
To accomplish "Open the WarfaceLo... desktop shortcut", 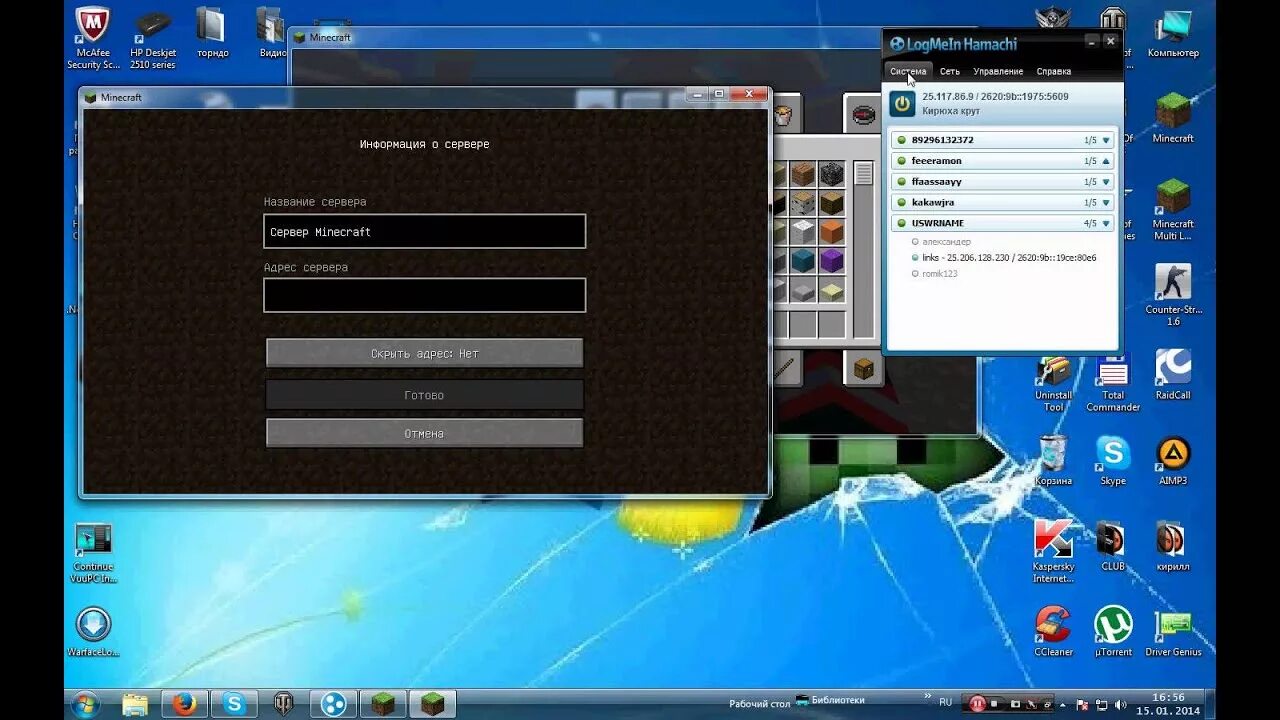I will pos(93,631).
